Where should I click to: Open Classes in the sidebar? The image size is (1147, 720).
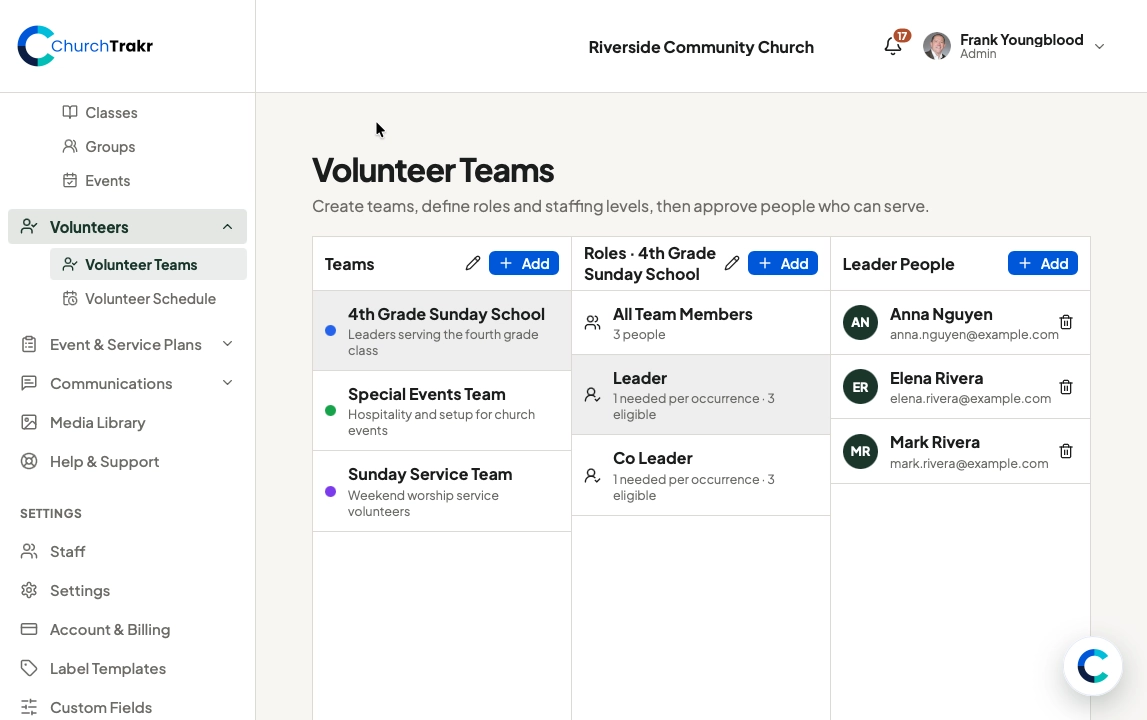coord(111,113)
